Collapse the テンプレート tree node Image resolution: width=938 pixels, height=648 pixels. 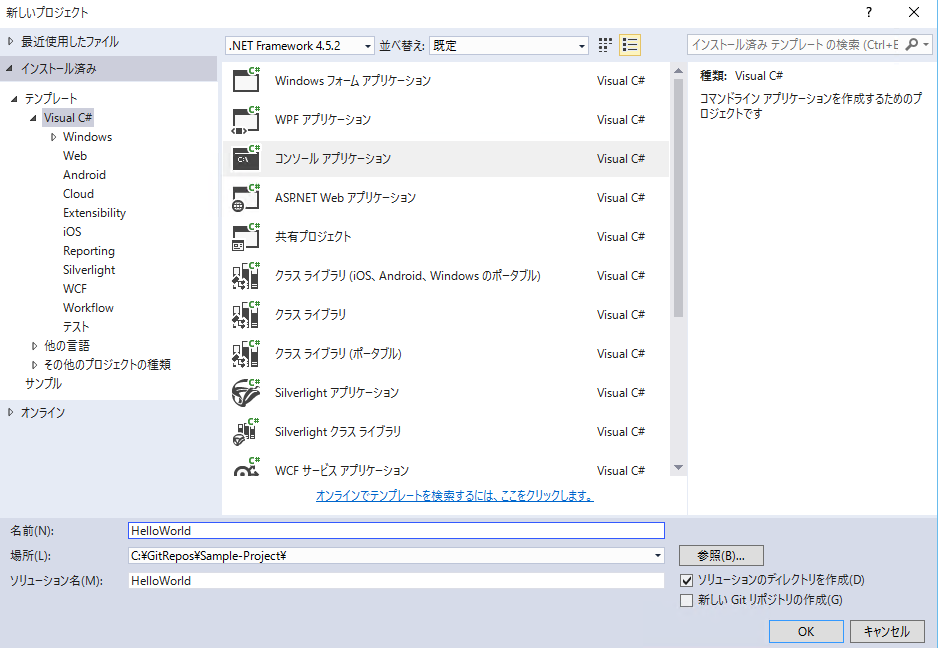point(14,99)
